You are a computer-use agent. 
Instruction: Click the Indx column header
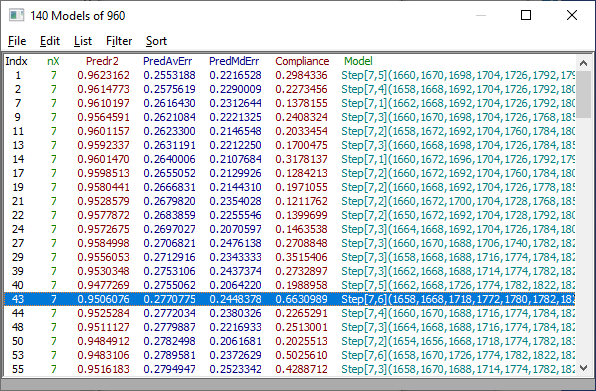16,61
